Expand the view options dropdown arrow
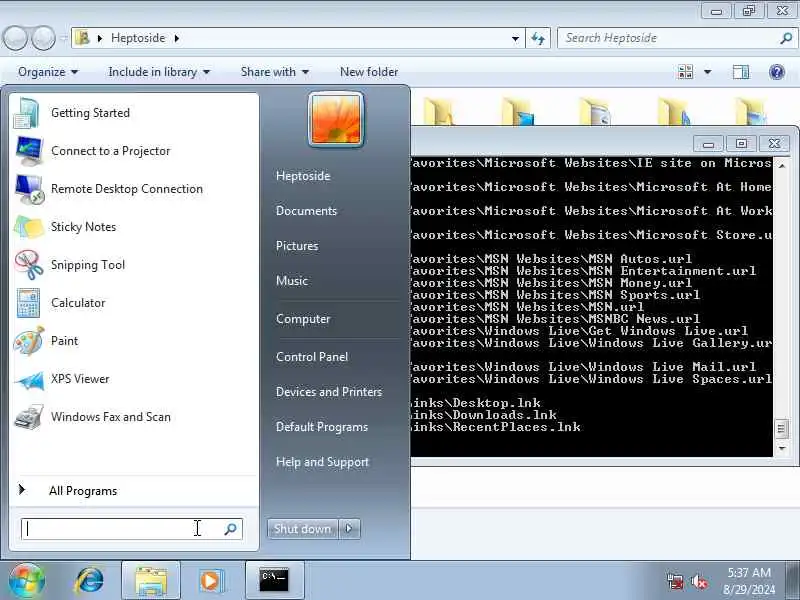This screenshot has height=600, width=800. [708, 72]
